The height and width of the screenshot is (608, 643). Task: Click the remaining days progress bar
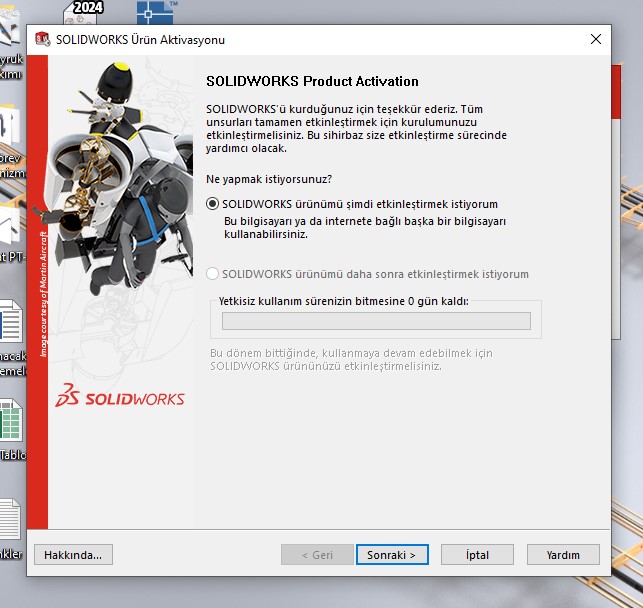click(376, 321)
